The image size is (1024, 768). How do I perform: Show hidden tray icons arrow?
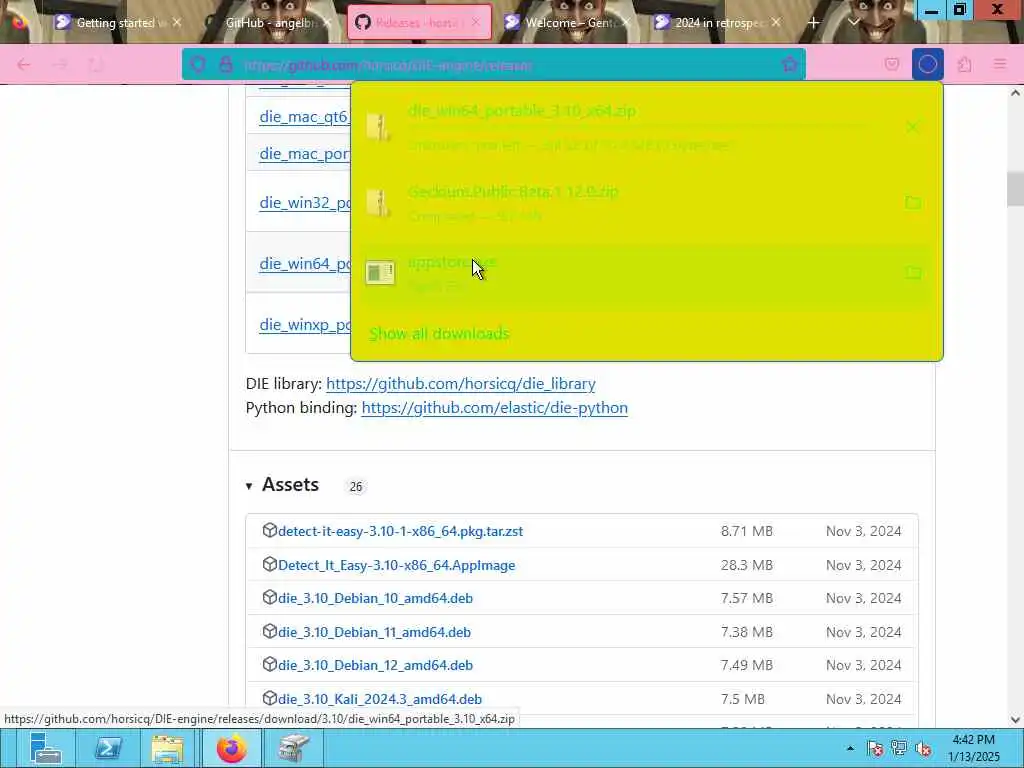850,748
